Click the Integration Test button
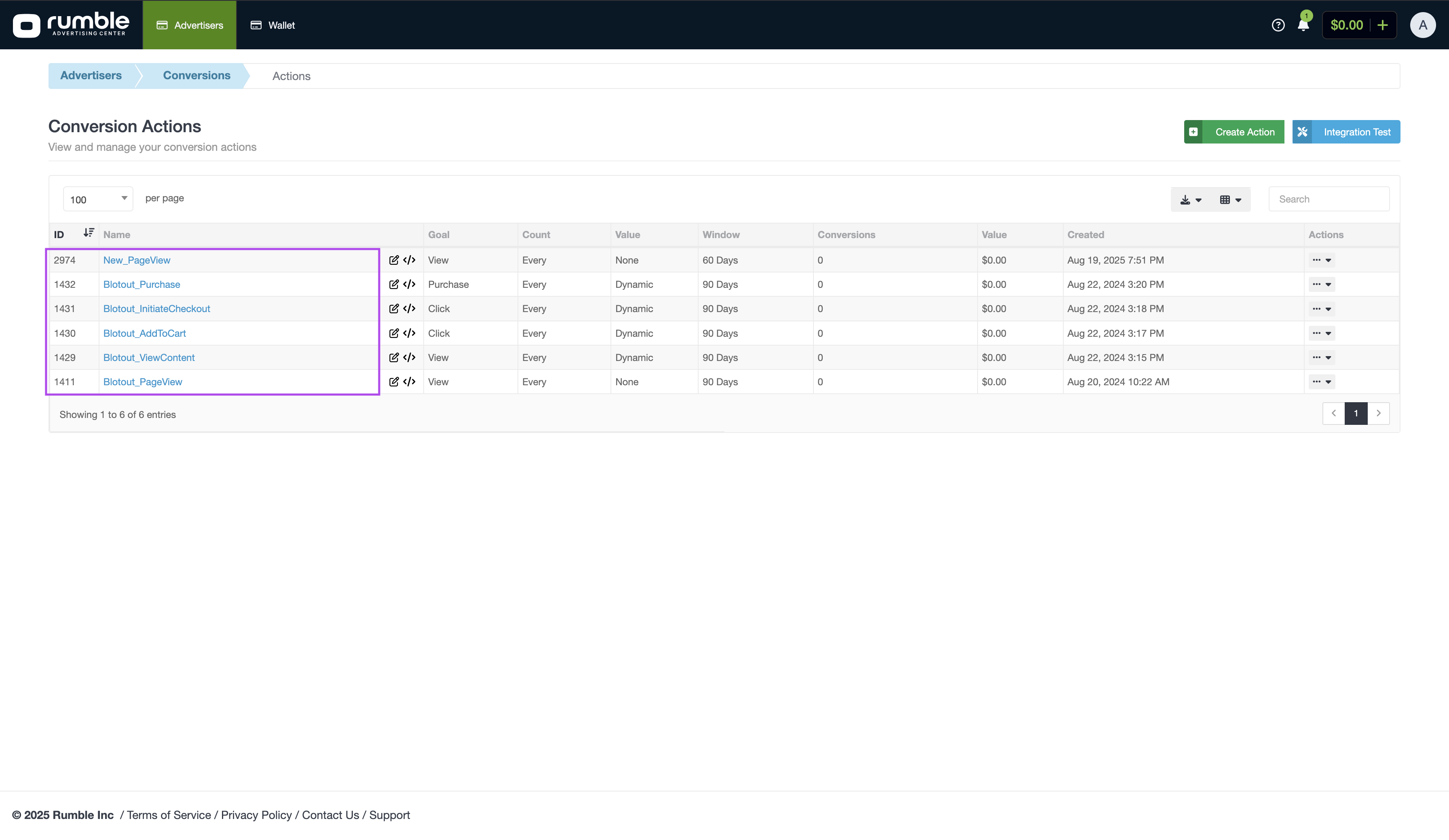The height and width of the screenshot is (840, 1449). [x=1345, y=132]
